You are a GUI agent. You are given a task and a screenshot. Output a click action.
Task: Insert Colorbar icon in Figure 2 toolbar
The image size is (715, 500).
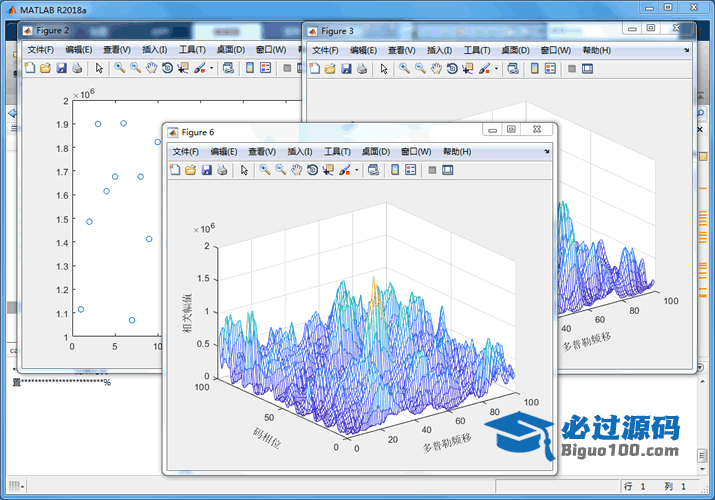pyautogui.click(x=249, y=68)
